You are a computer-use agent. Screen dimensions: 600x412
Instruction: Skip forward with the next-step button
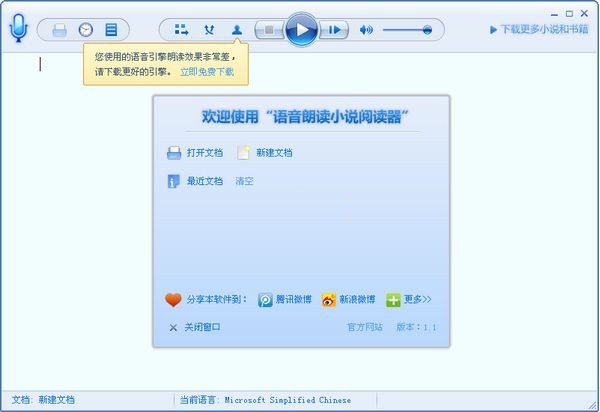[334, 29]
